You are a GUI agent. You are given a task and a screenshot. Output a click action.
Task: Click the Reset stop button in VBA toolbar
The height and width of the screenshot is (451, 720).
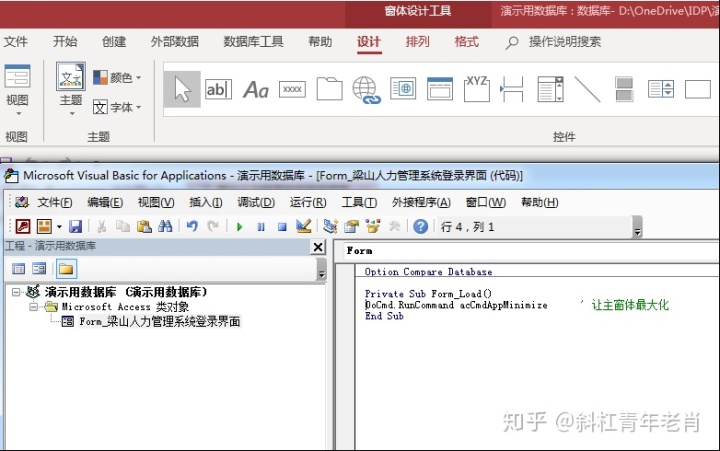(282, 227)
